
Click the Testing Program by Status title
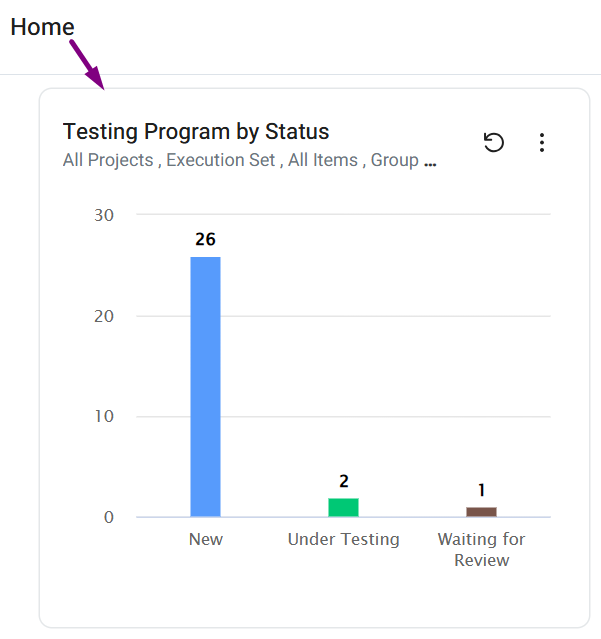point(196,132)
